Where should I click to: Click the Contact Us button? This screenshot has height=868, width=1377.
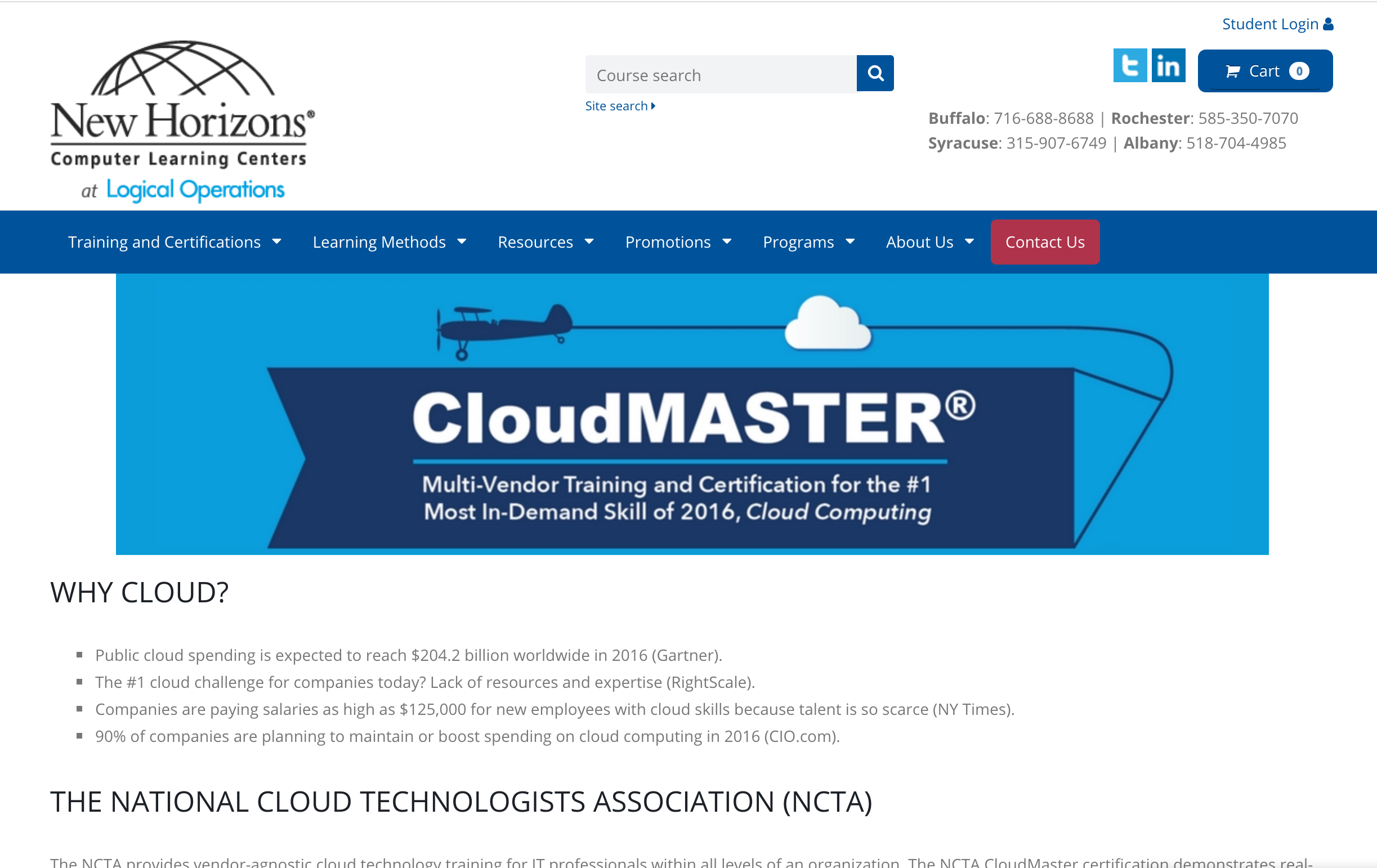coord(1045,242)
